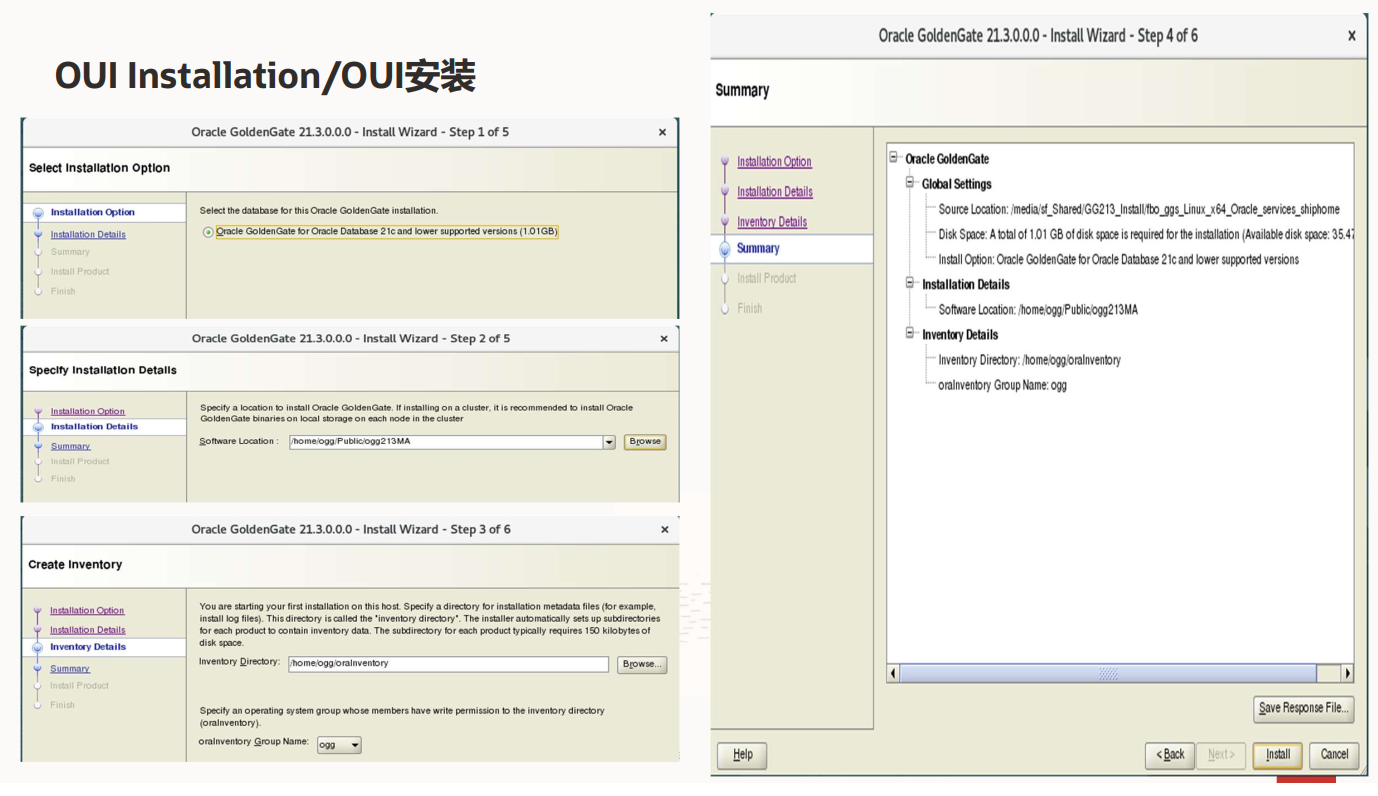Close the Step 2 of 5 wizard window

tap(664, 339)
